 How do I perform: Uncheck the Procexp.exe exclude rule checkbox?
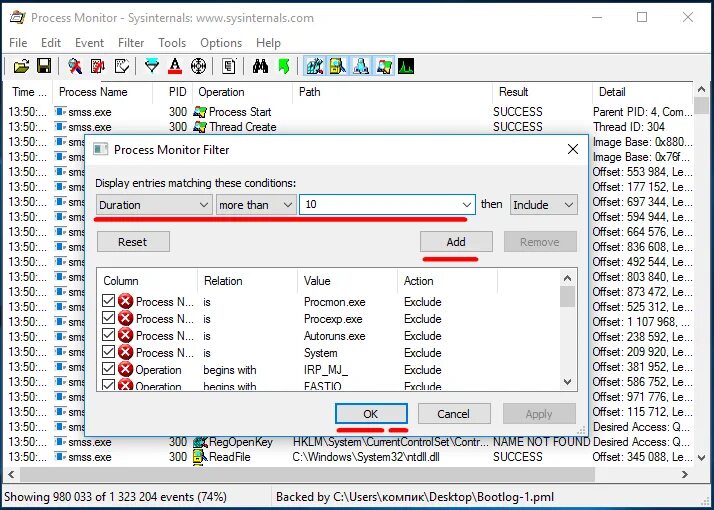coord(108,318)
